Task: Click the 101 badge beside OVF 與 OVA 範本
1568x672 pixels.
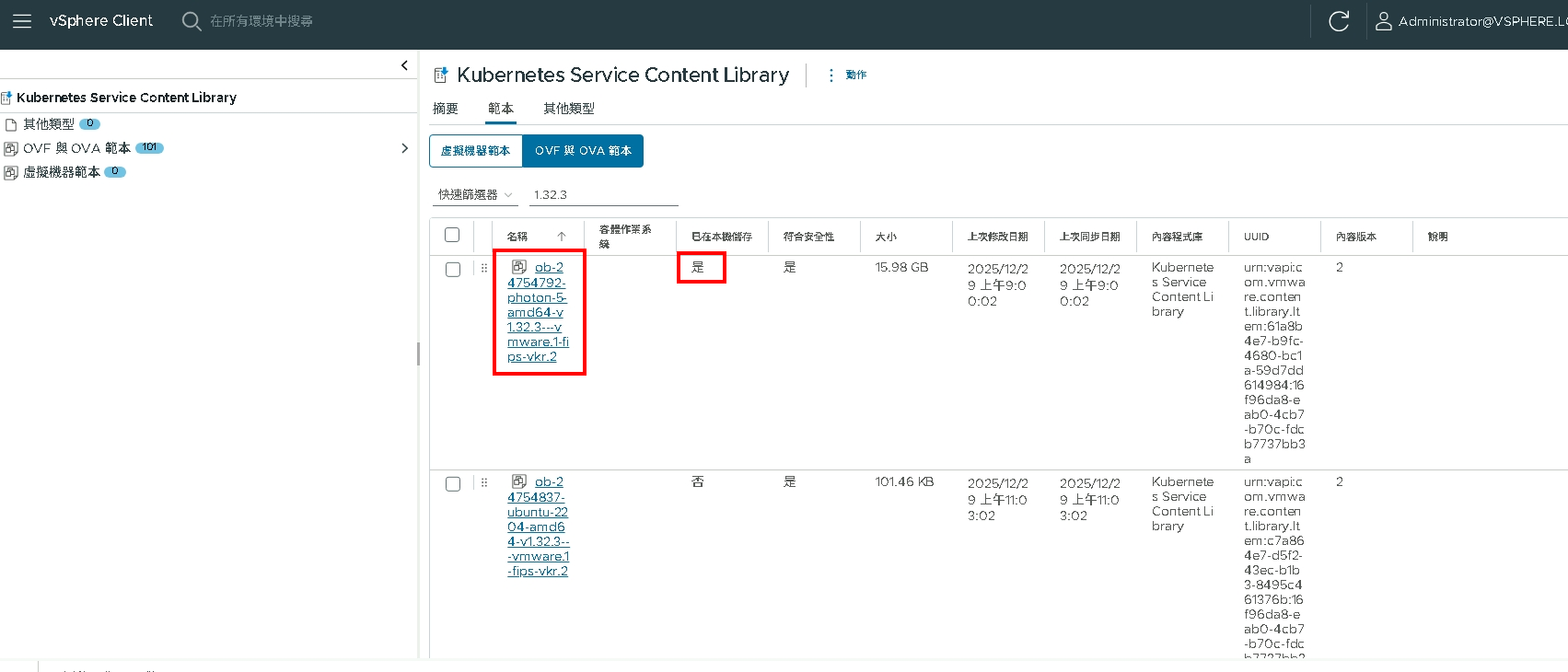Action: click(x=149, y=147)
